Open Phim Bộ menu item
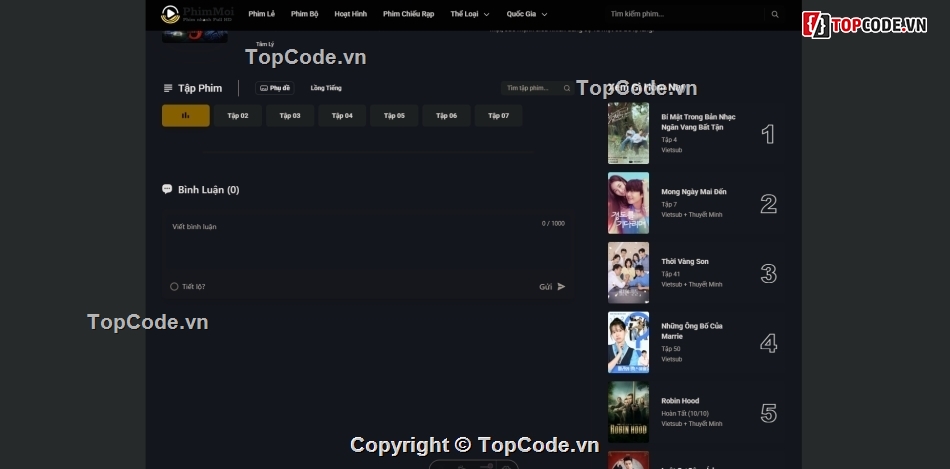This screenshot has width=950, height=469. [304, 14]
